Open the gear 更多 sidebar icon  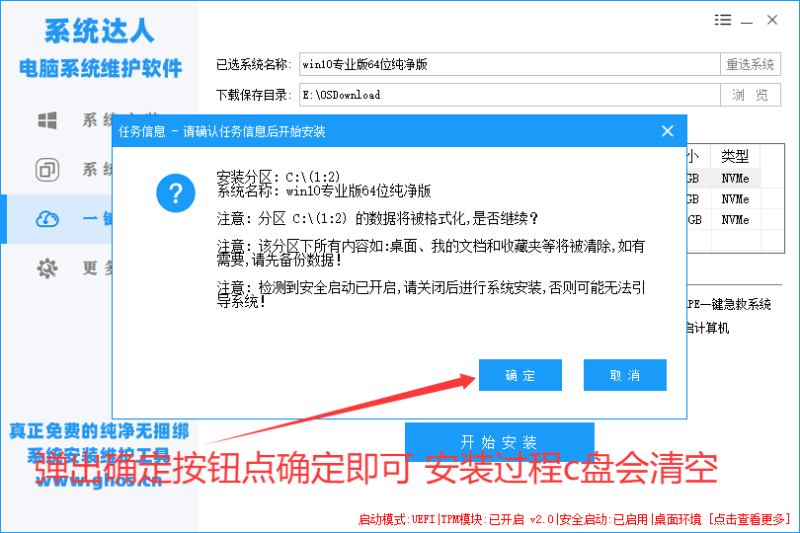47,268
